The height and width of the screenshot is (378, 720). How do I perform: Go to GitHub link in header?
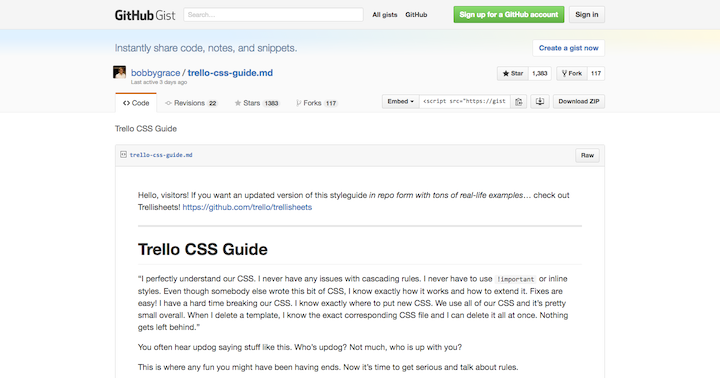pyautogui.click(x=416, y=15)
